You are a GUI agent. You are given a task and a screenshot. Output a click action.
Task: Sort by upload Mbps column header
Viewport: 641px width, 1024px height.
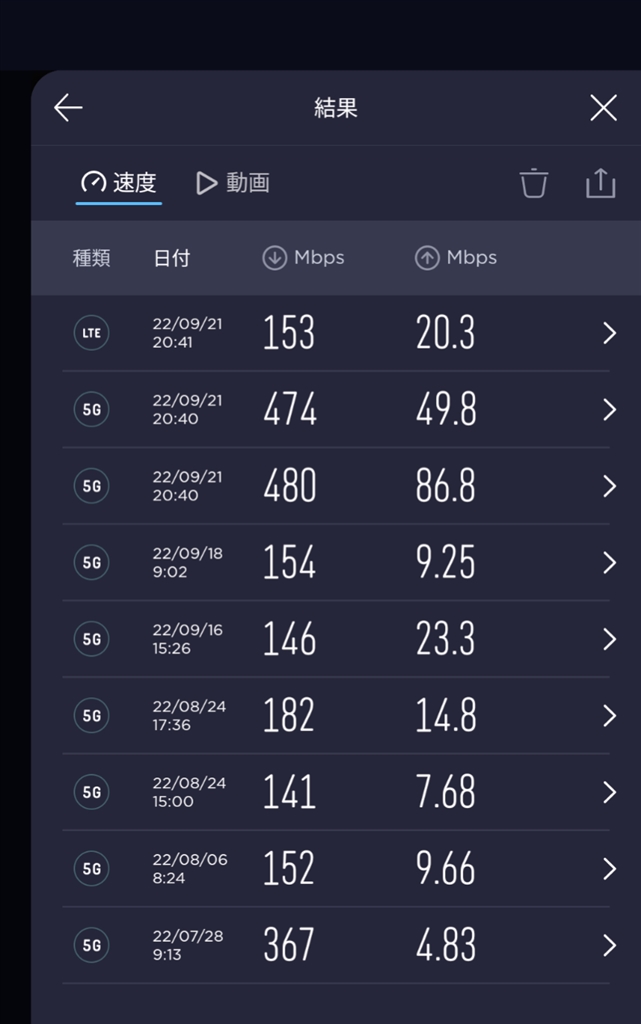[x=456, y=258]
